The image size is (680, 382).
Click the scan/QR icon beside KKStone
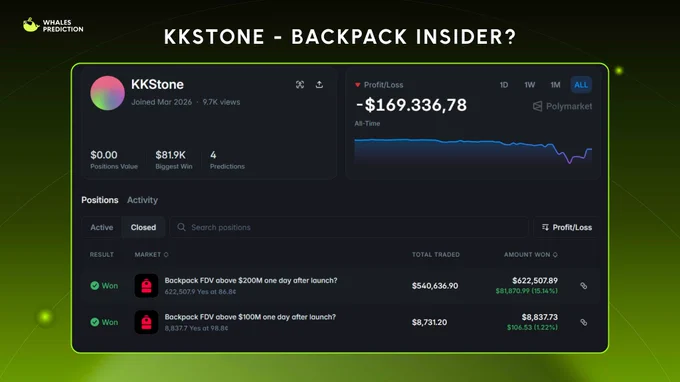(x=300, y=85)
